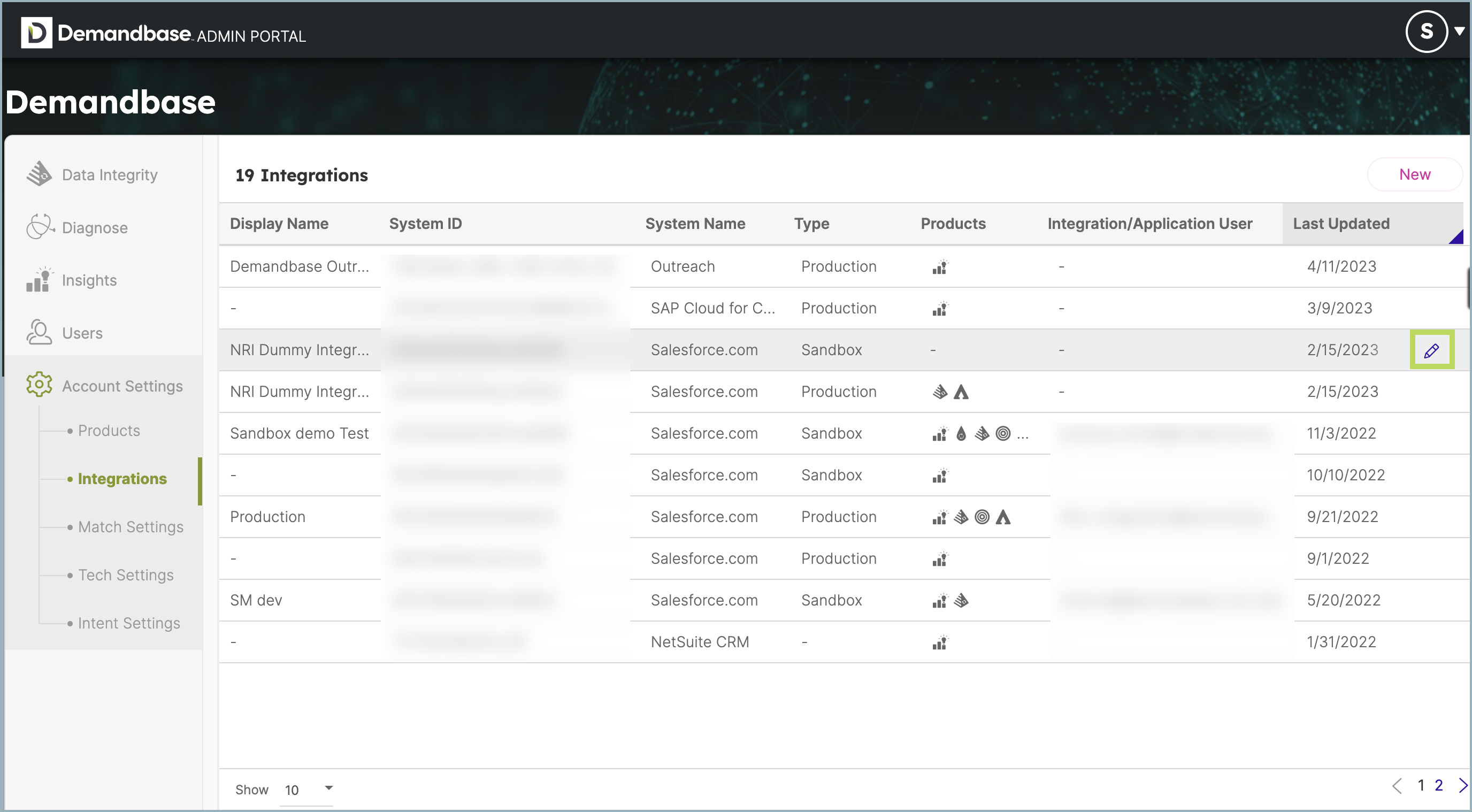Sort by Integration/Application User column
The image size is (1472, 812).
pos(1149,224)
